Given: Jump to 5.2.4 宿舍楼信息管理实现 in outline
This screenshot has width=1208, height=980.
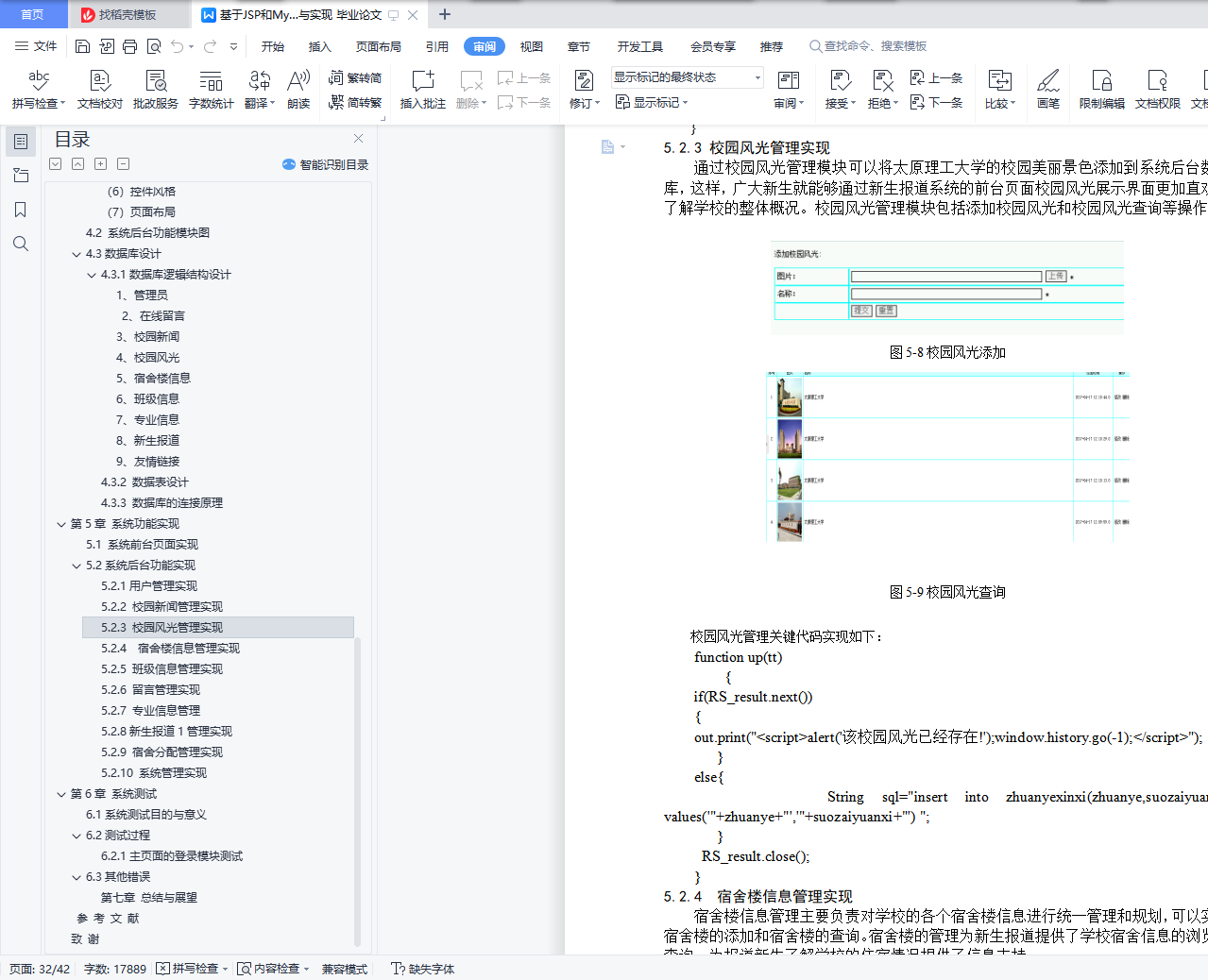Looking at the screenshot, I should (170, 649).
